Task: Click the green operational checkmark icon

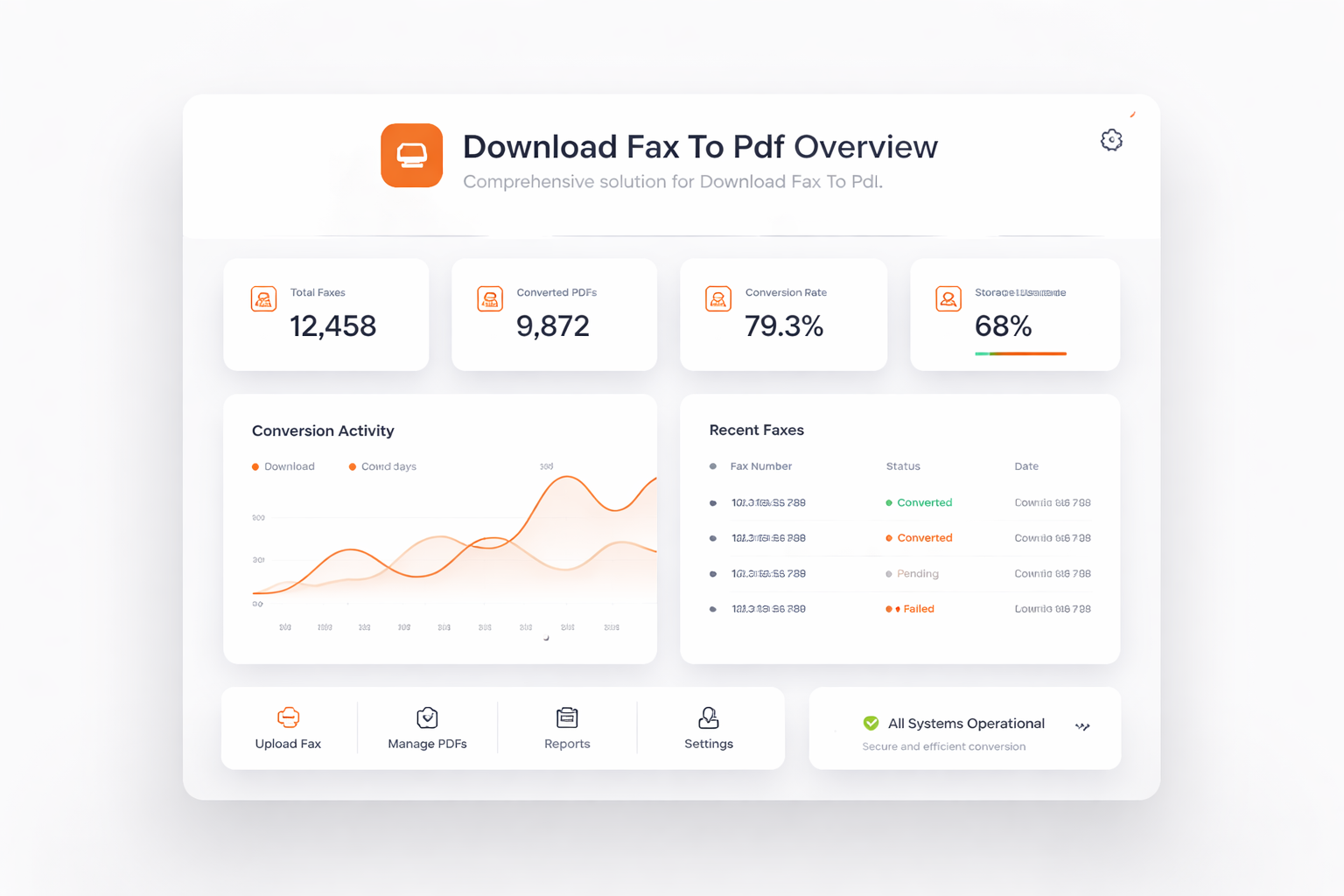Action: click(x=871, y=723)
